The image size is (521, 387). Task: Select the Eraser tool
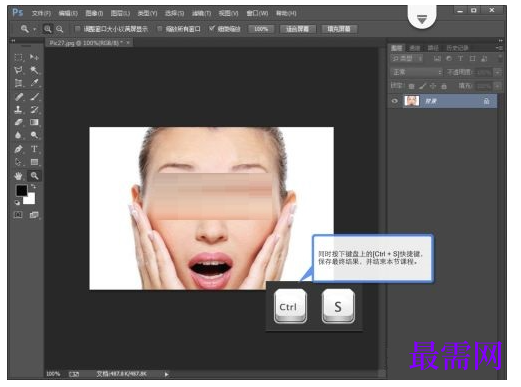tap(19, 122)
